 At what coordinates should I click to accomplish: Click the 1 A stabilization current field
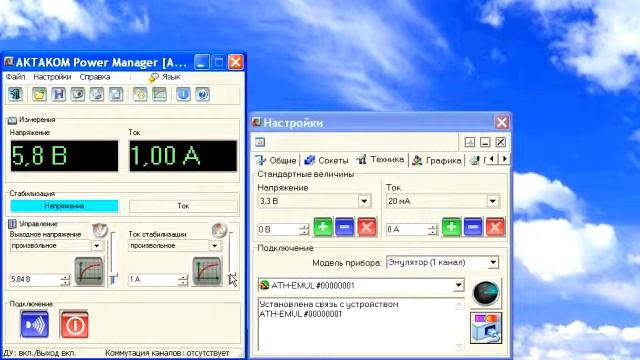coord(153,280)
